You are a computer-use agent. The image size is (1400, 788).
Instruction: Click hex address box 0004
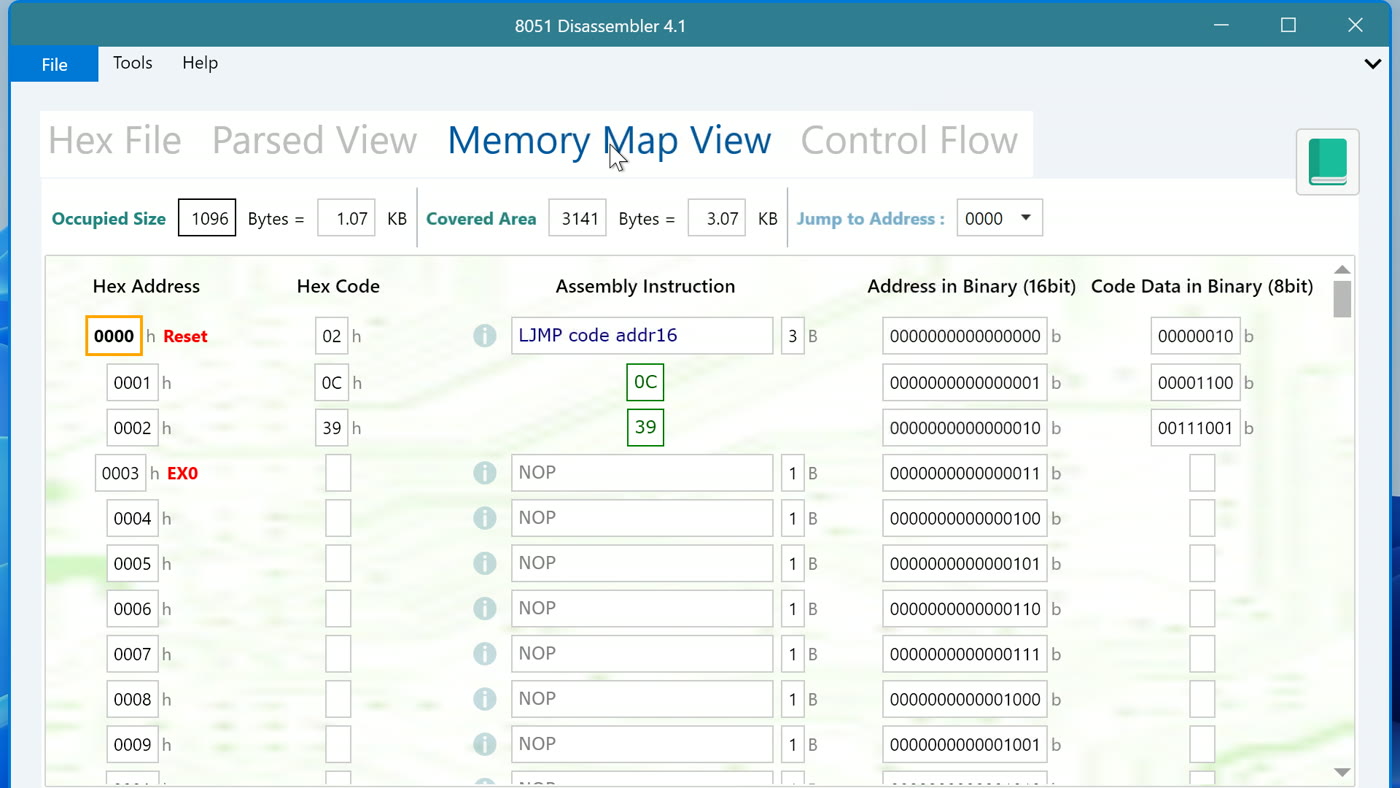(x=132, y=518)
